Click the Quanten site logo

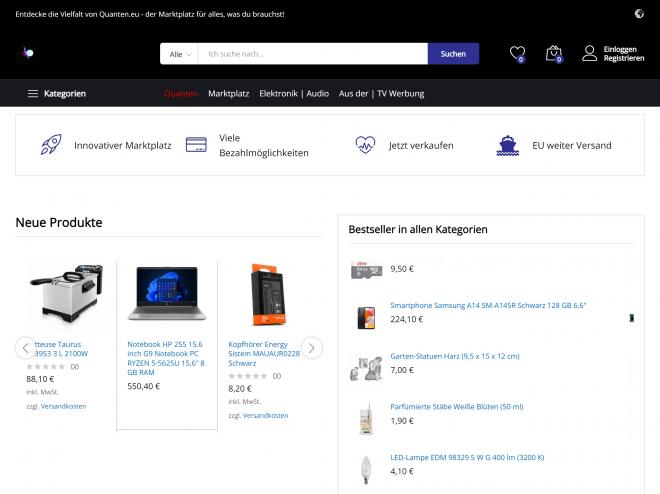point(28,53)
